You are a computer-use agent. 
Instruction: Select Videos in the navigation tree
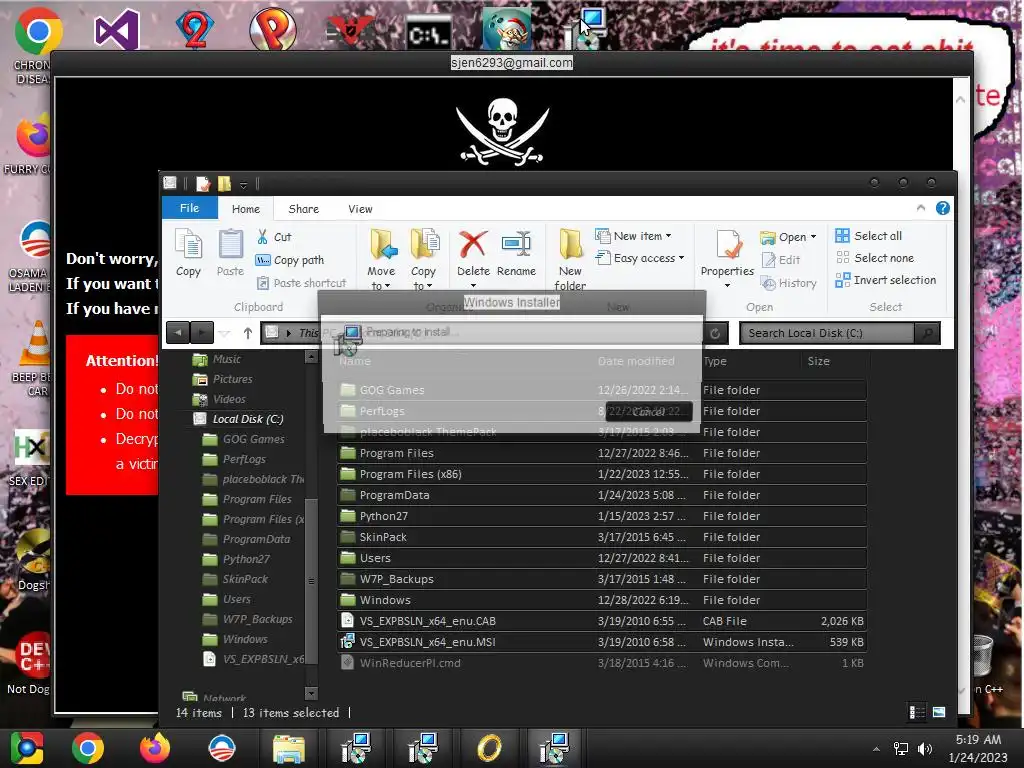220,399
